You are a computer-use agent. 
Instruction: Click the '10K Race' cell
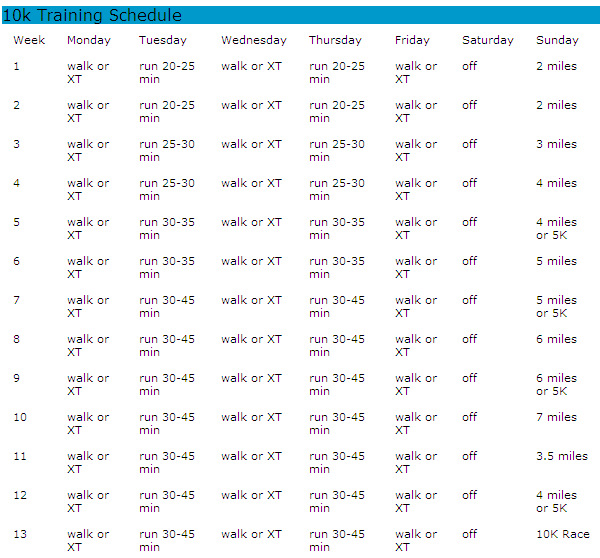[563, 535]
